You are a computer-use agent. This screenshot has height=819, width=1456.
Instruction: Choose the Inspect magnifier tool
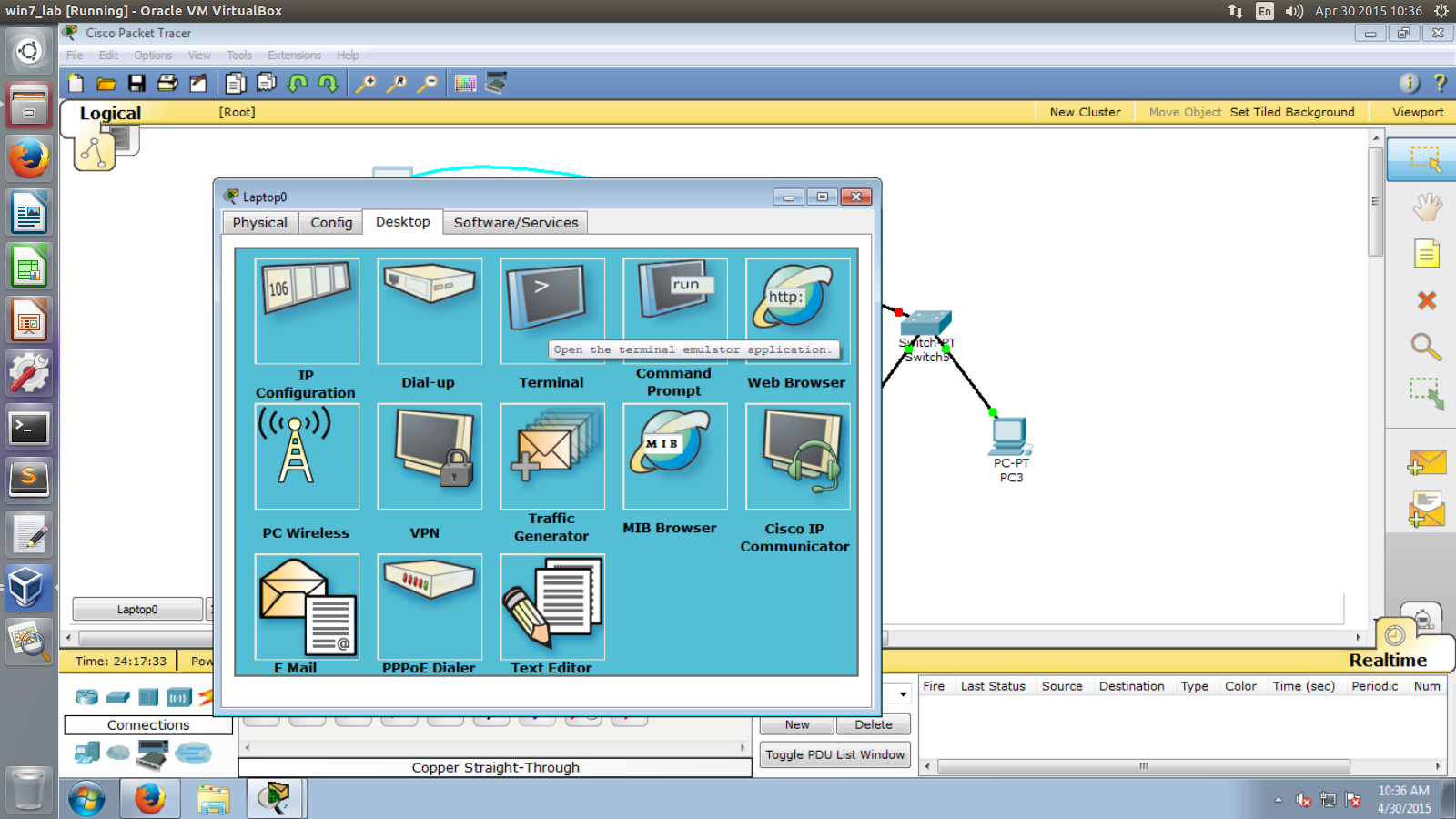(x=1427, y=347)
